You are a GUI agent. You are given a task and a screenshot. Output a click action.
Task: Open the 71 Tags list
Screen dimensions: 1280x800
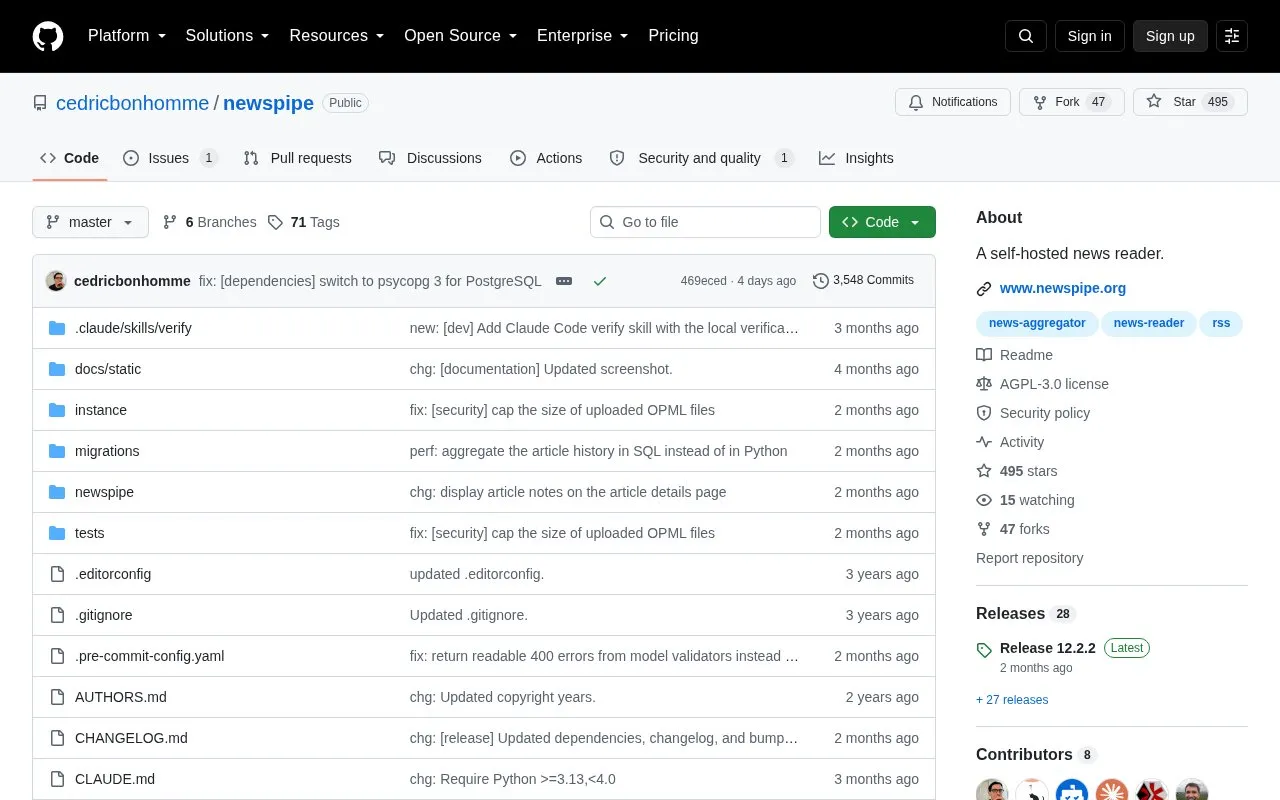(304, 222)
